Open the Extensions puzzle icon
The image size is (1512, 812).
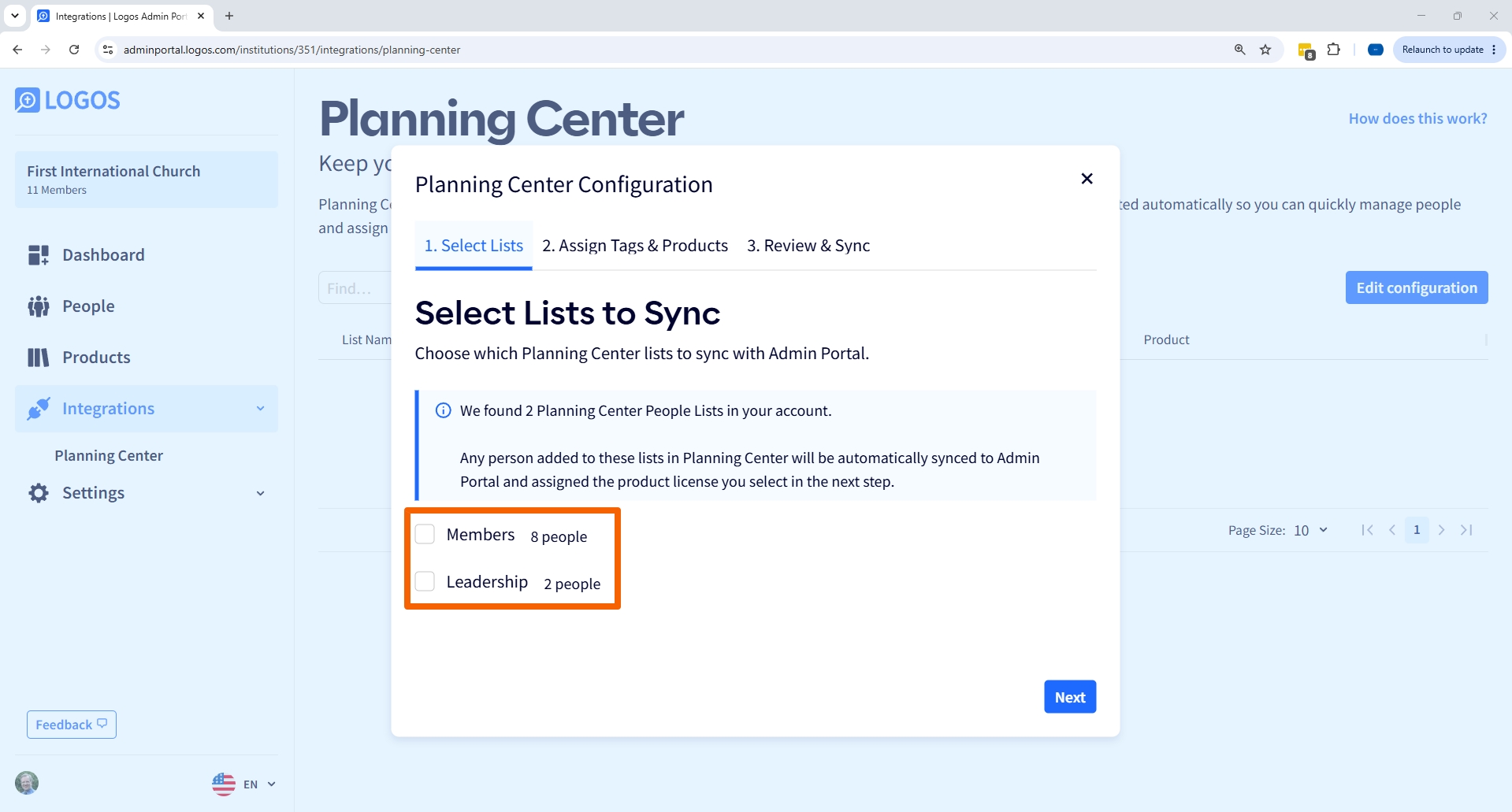(1333, 50)
